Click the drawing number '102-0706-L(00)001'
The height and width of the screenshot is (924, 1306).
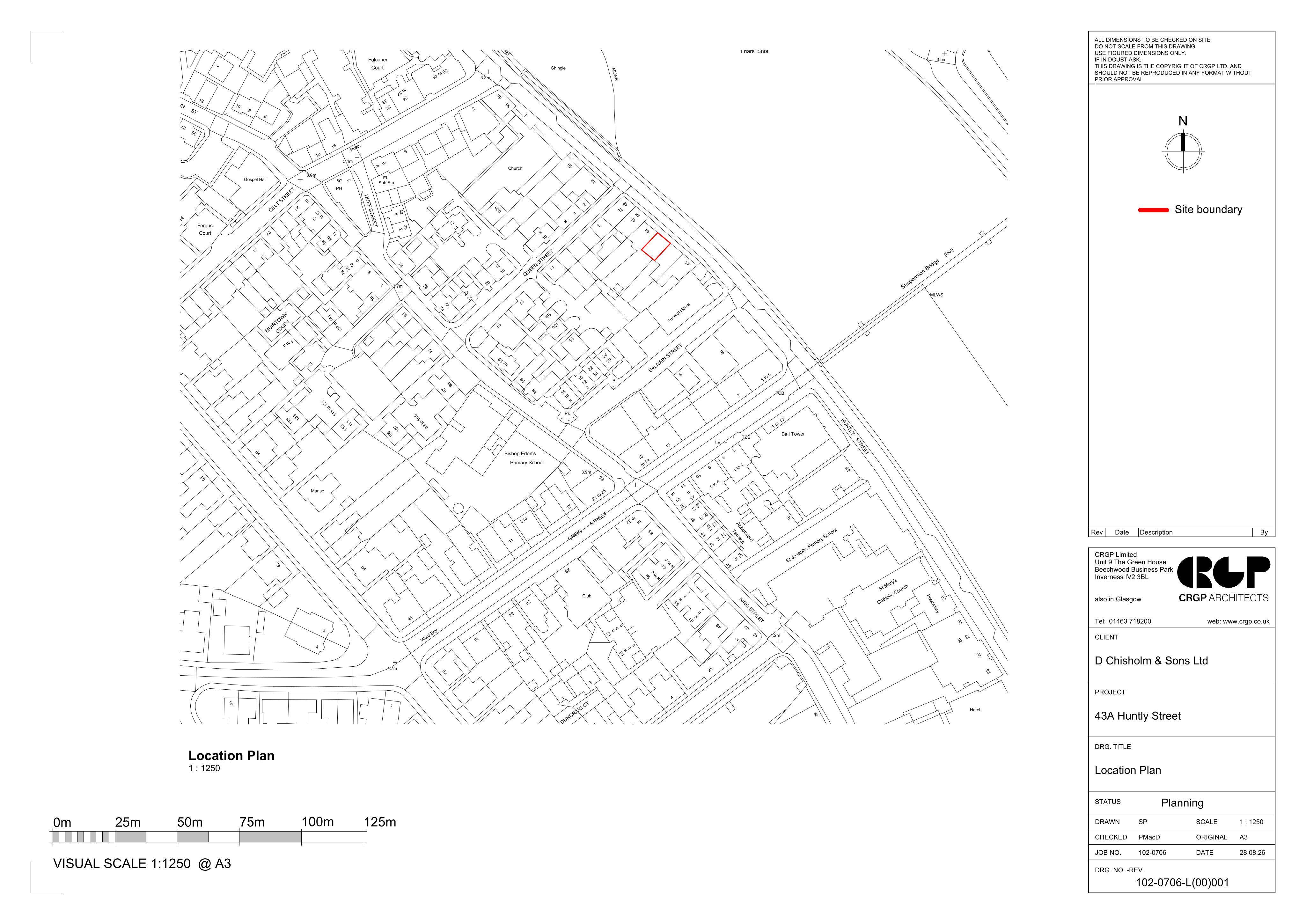coord(1182,883)
